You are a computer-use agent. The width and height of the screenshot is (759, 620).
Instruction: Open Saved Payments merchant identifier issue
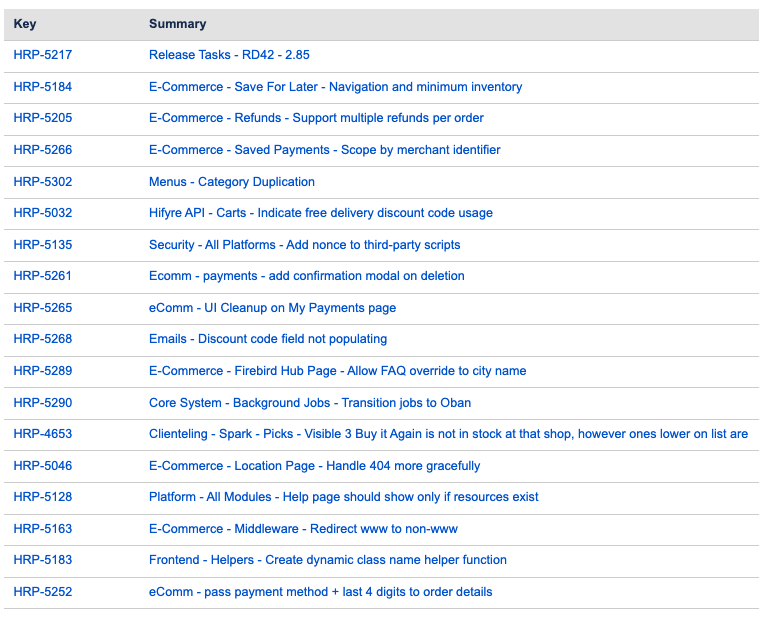coord(324,150)
